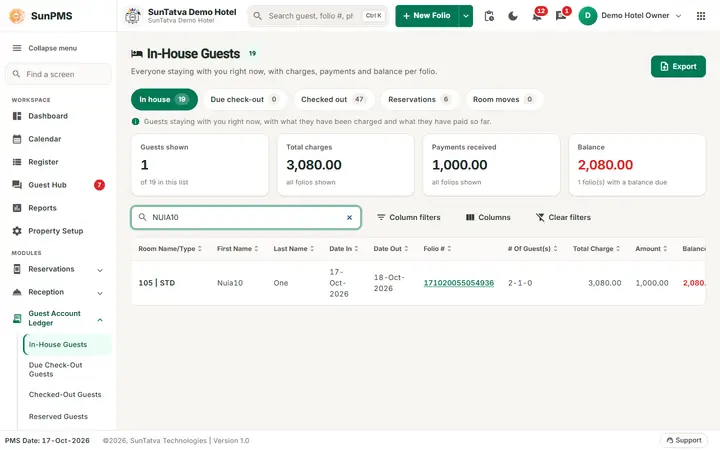This screenshot has width=720, height=450.
Task: Click PMS Date 17-Oct-2026 in footer
Action: [x=47, y=440]
